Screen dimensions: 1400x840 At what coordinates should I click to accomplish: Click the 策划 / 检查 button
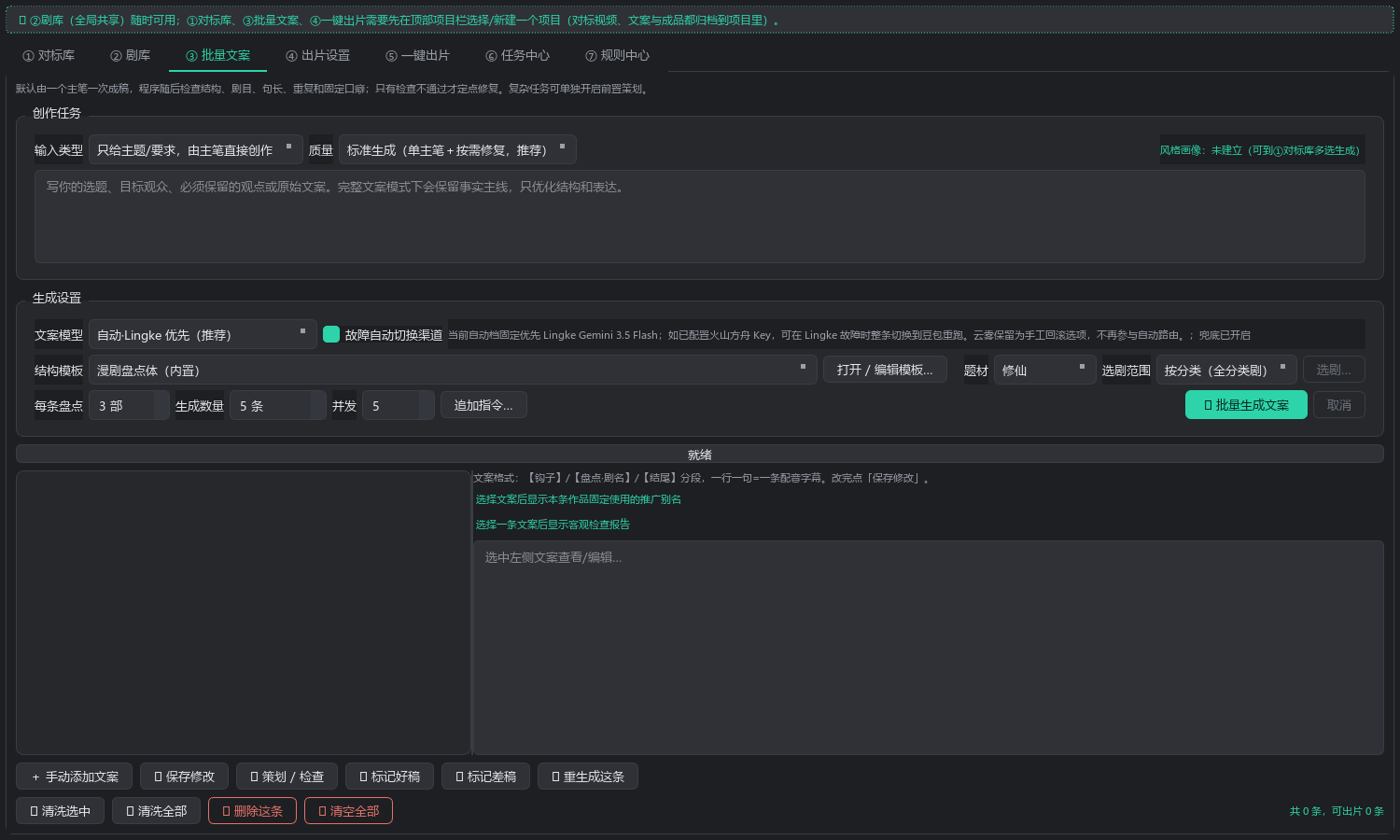point(287,777)
